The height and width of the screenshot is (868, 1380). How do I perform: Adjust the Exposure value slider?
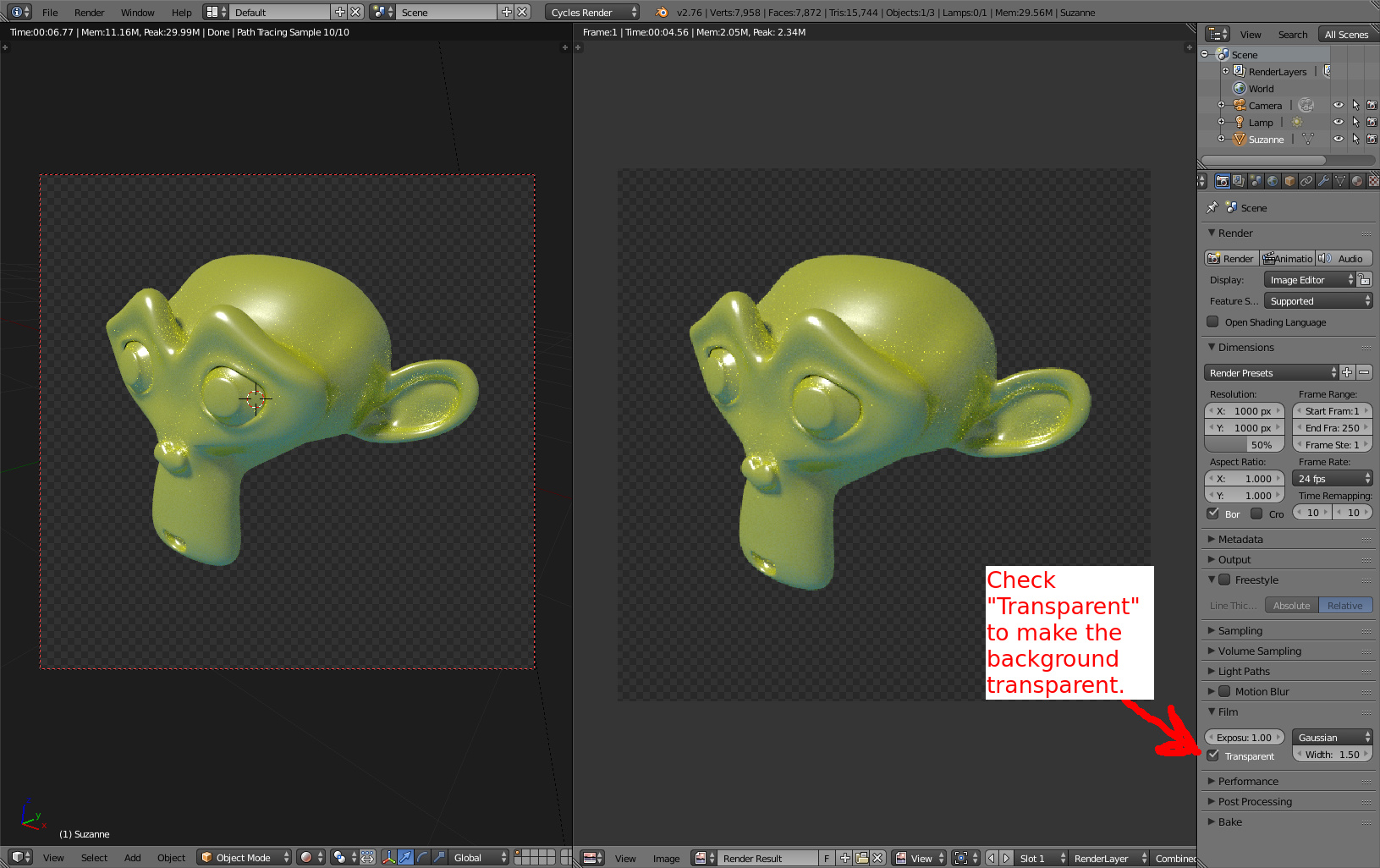pyautogui.click(x=1244, y=738)
